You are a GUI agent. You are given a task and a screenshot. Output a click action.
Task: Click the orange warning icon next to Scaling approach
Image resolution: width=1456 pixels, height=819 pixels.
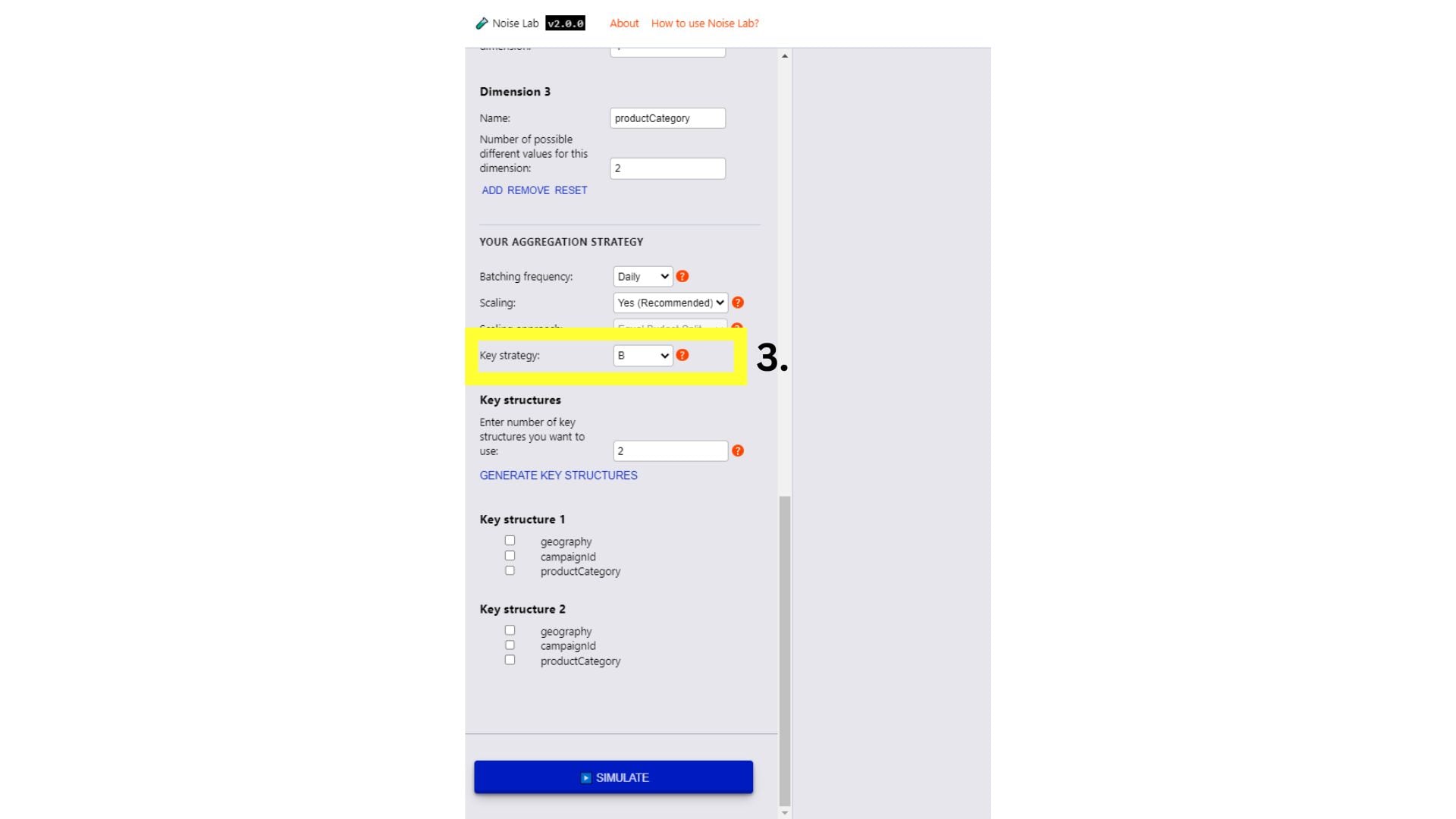pyautogui.click(x=738, y=328)
